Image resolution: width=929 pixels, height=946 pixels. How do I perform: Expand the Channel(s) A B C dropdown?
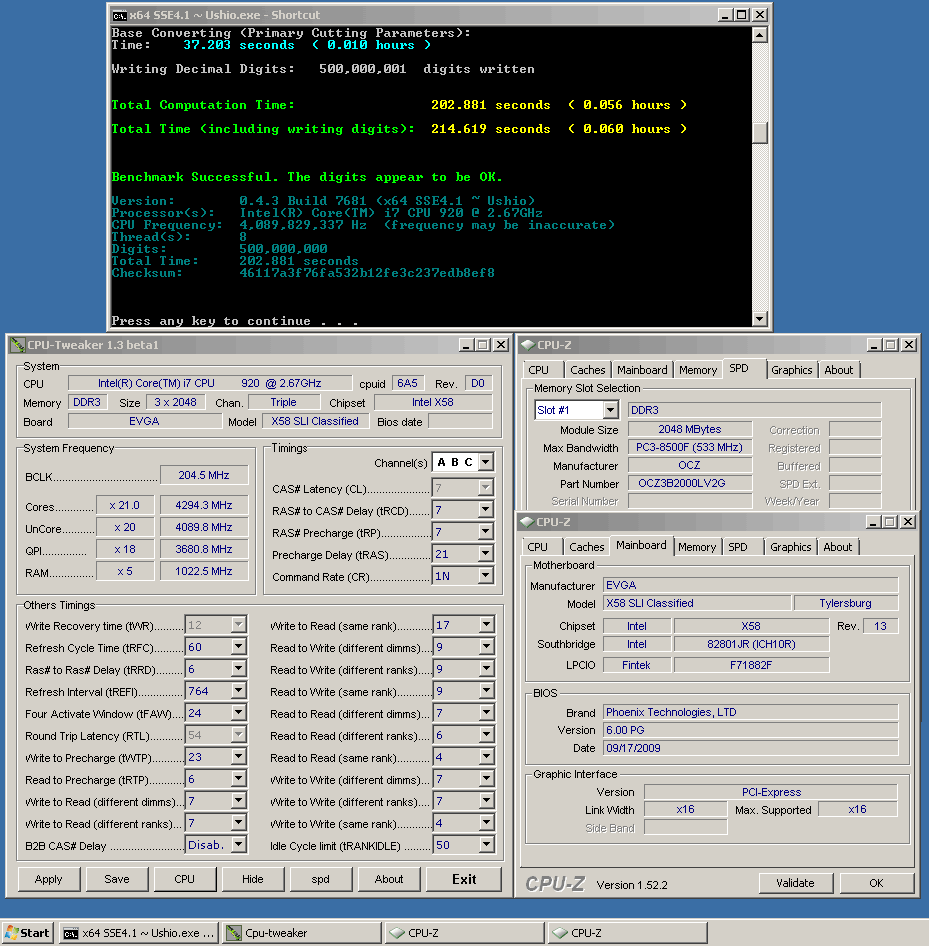(x=485, y=462)
